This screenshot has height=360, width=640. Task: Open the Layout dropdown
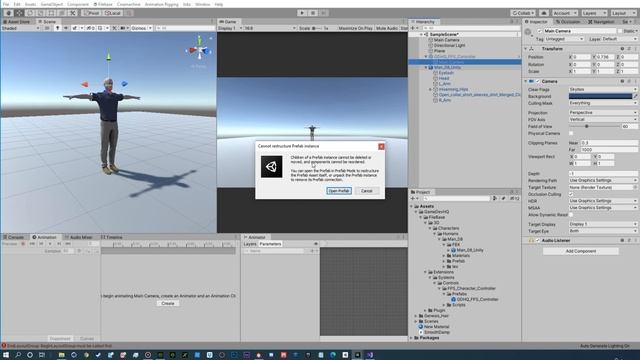pyautogui.click(x=623, y=13)
